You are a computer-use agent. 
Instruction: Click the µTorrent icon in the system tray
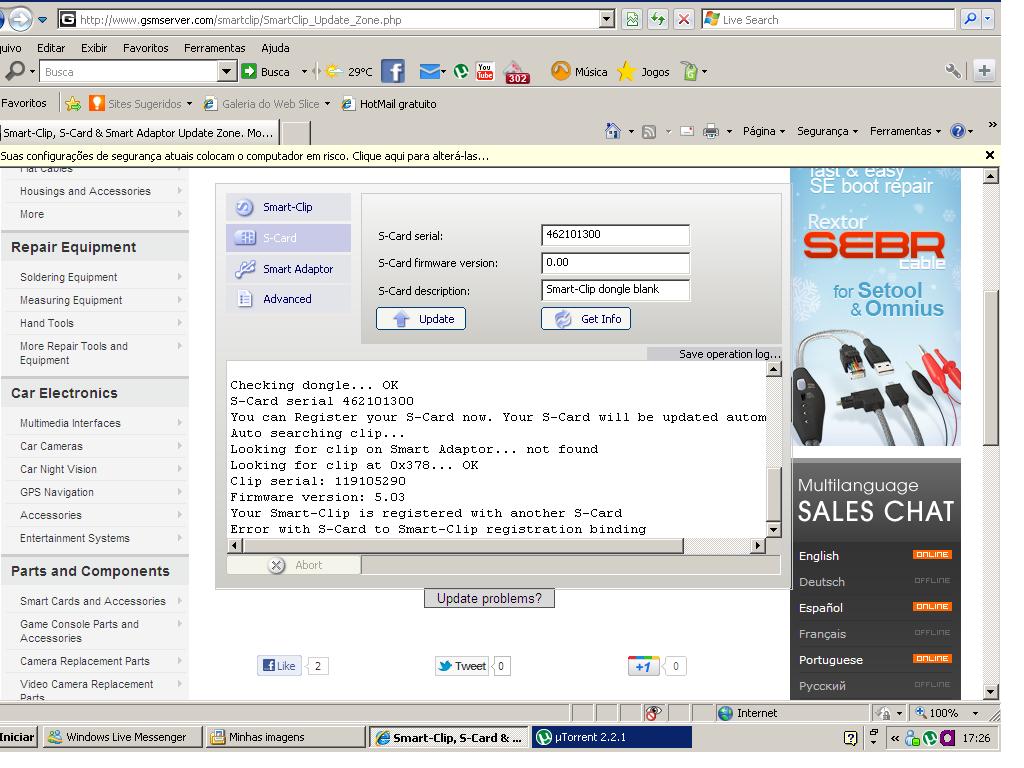pyautogui.click(x=930, y=738)
